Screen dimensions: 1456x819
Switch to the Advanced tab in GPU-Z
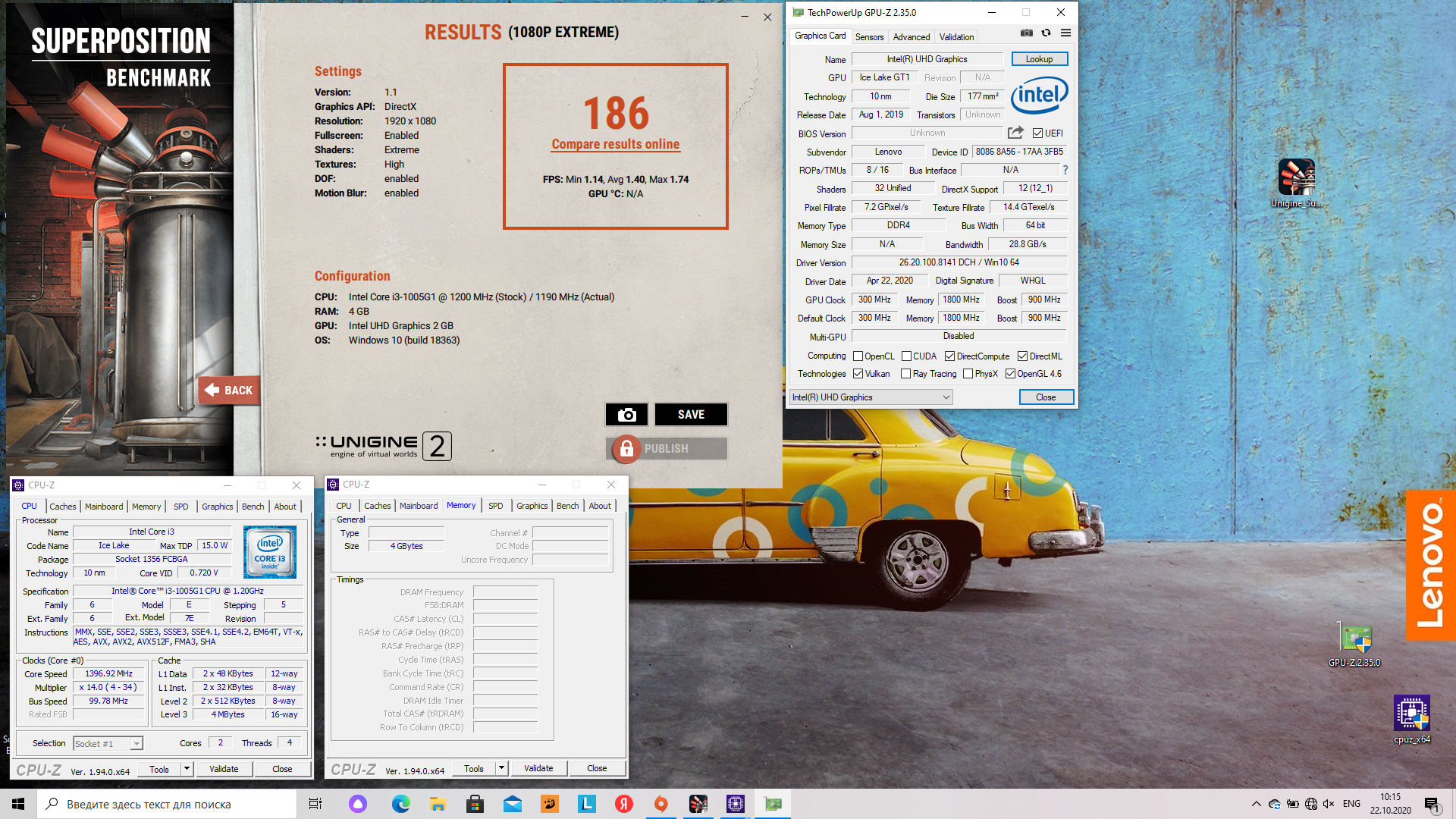(912, 37)
